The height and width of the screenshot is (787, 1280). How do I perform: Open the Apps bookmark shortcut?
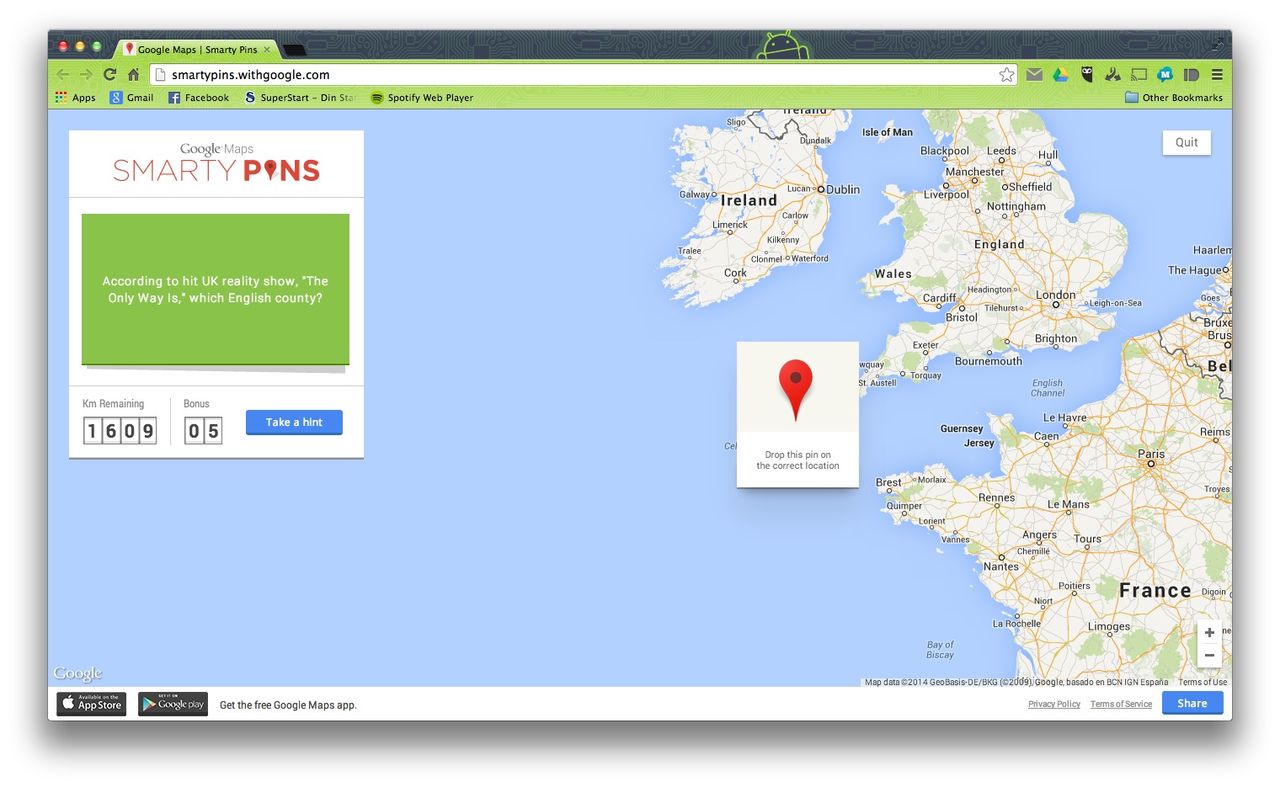click(x=75, y=98)
